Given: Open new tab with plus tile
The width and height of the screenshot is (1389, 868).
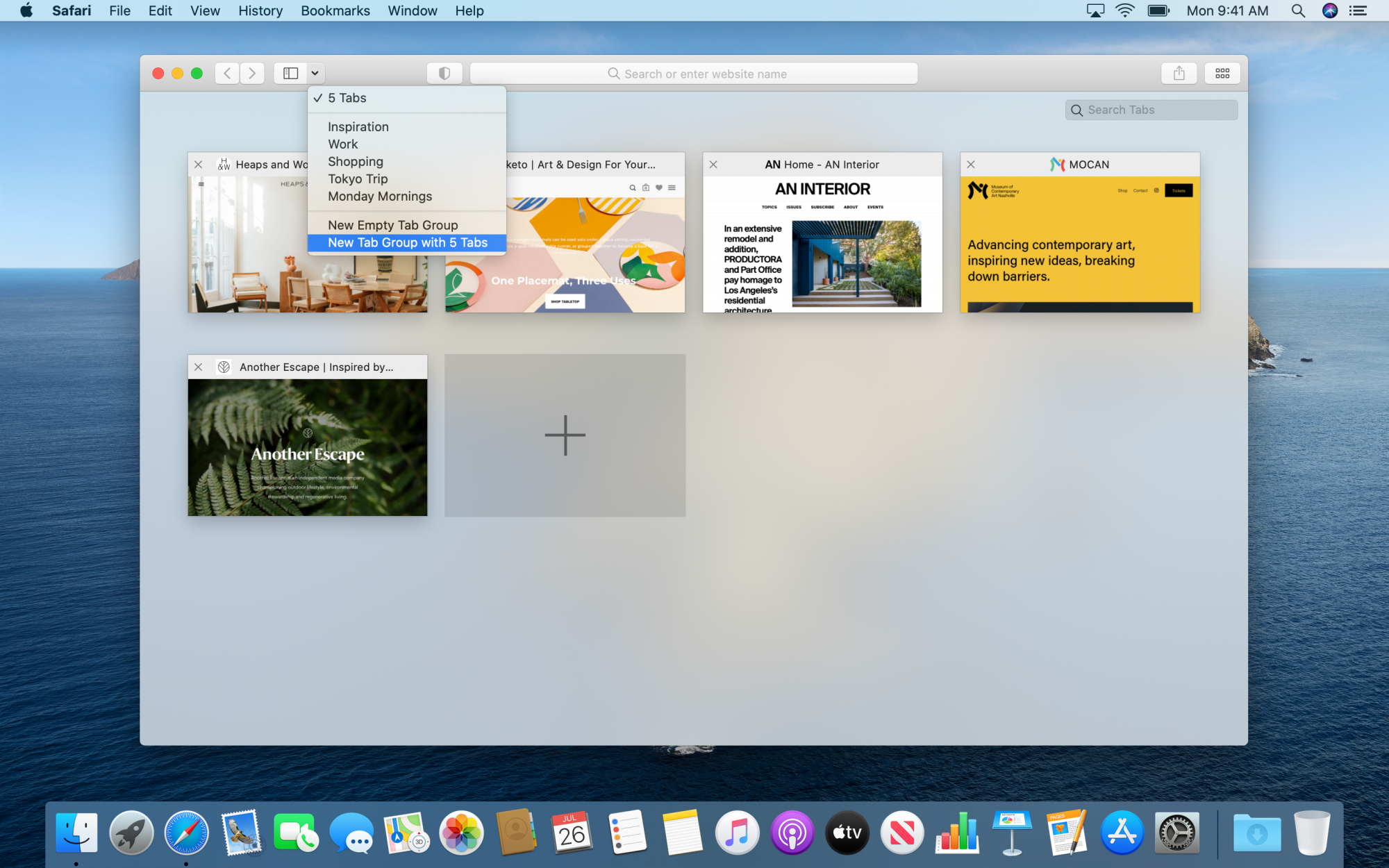Looking at the screenshot, I should coord(565,435).
